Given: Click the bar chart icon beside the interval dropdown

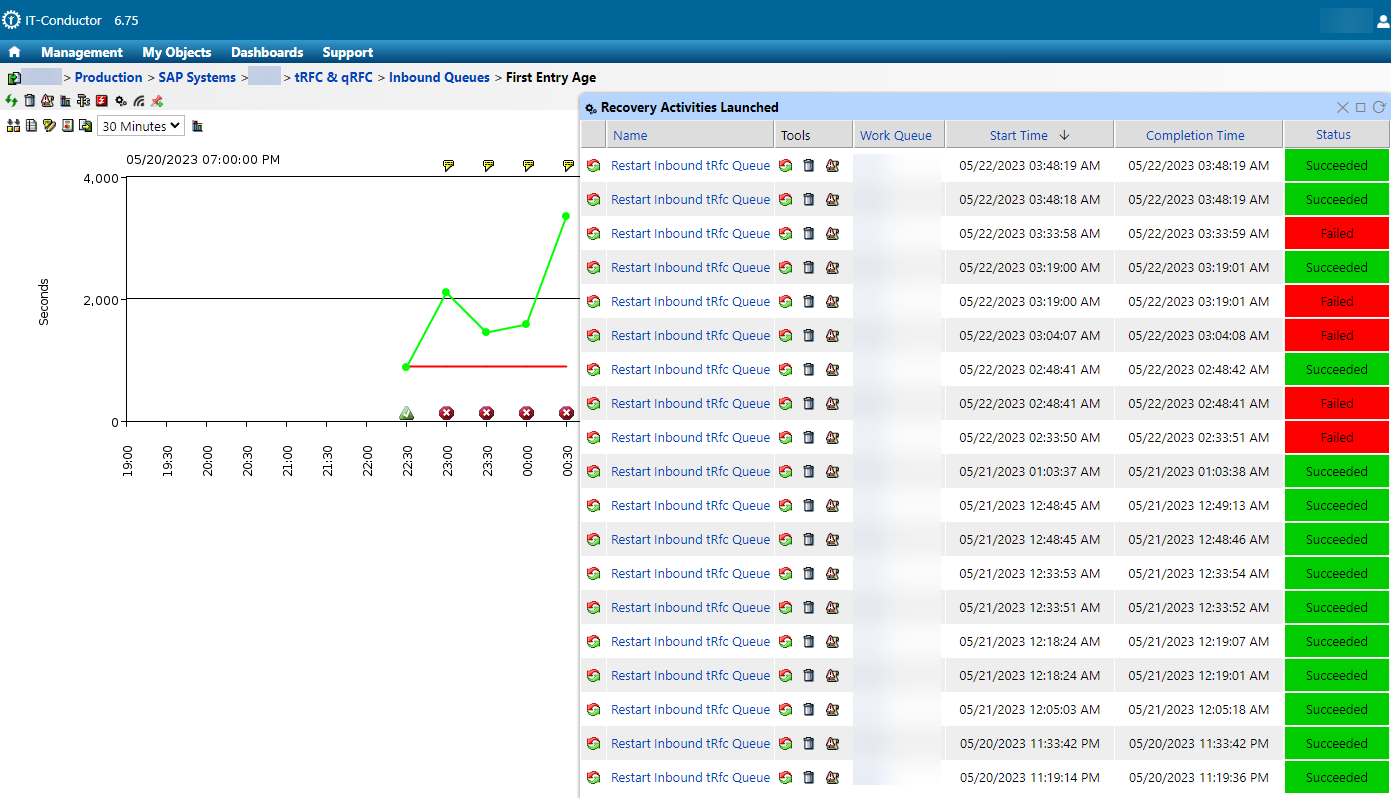Looking at the screenshot, I should pyautogui.click(x=198, y=126).
